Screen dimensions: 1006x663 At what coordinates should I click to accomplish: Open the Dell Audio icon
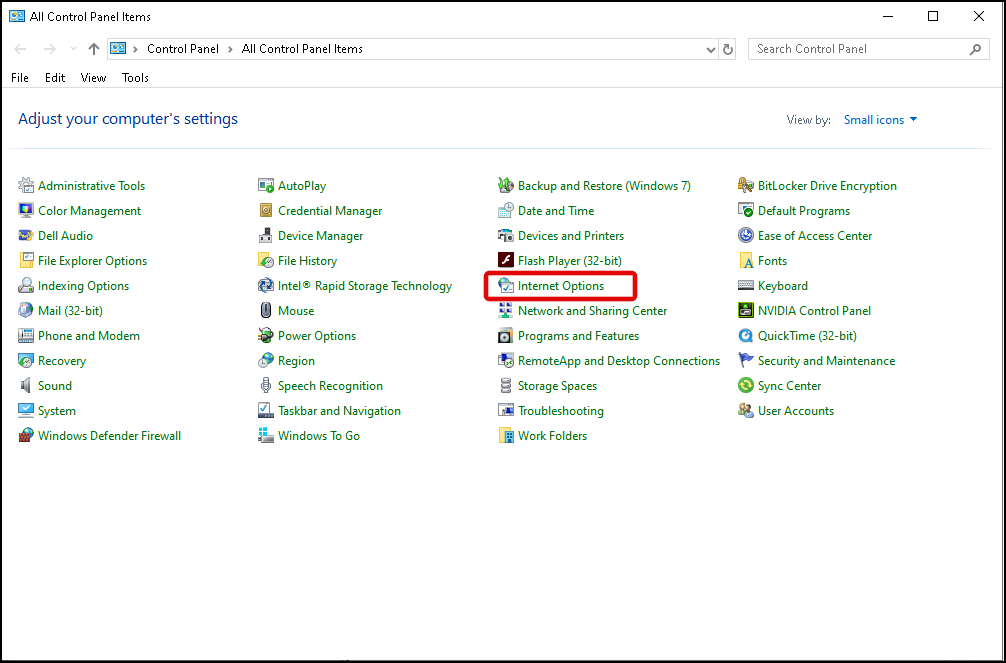pyautogui.click(x=26, y=236)
